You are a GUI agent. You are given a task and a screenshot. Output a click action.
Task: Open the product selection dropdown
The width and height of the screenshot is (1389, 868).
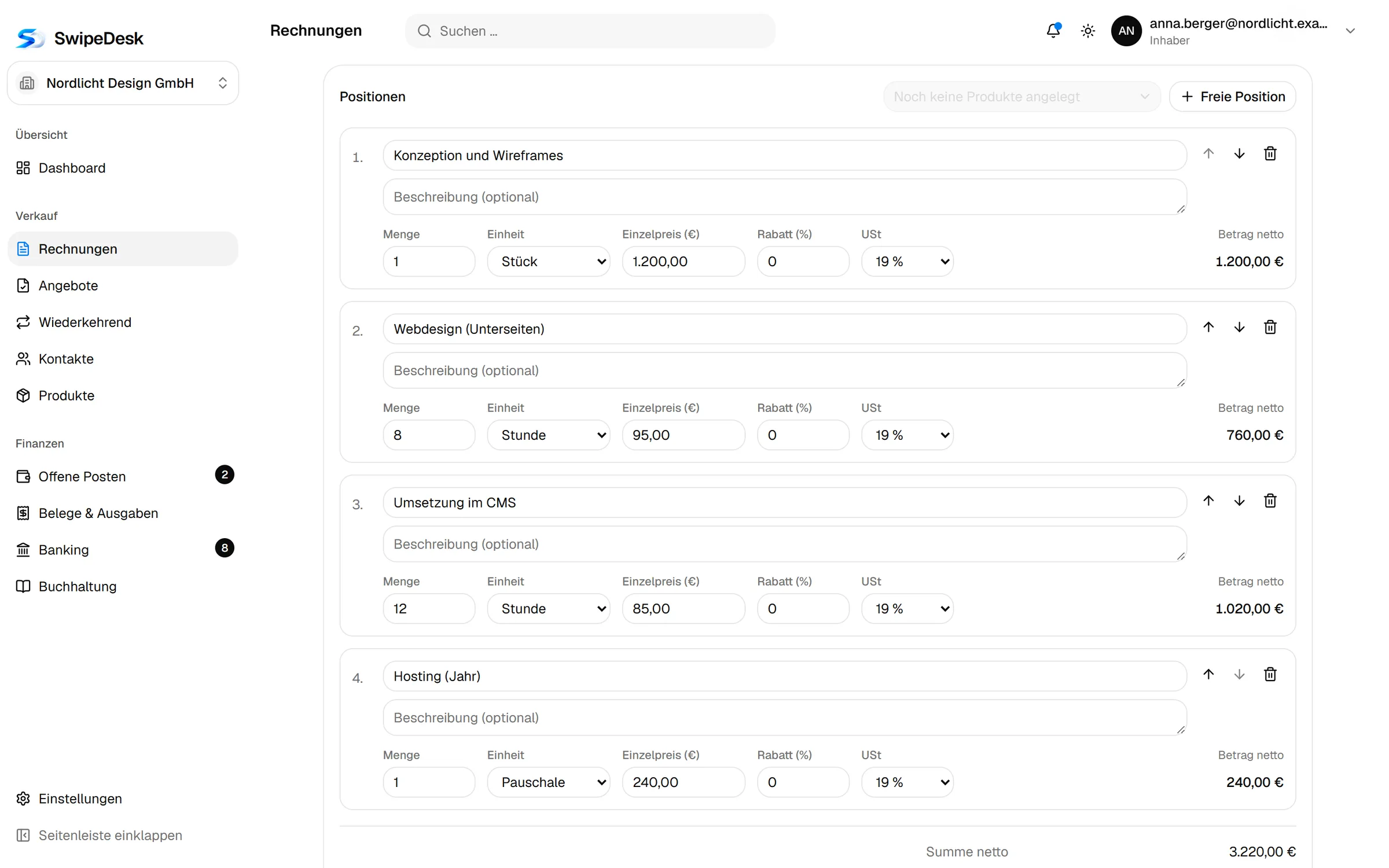coord(1021,97)
